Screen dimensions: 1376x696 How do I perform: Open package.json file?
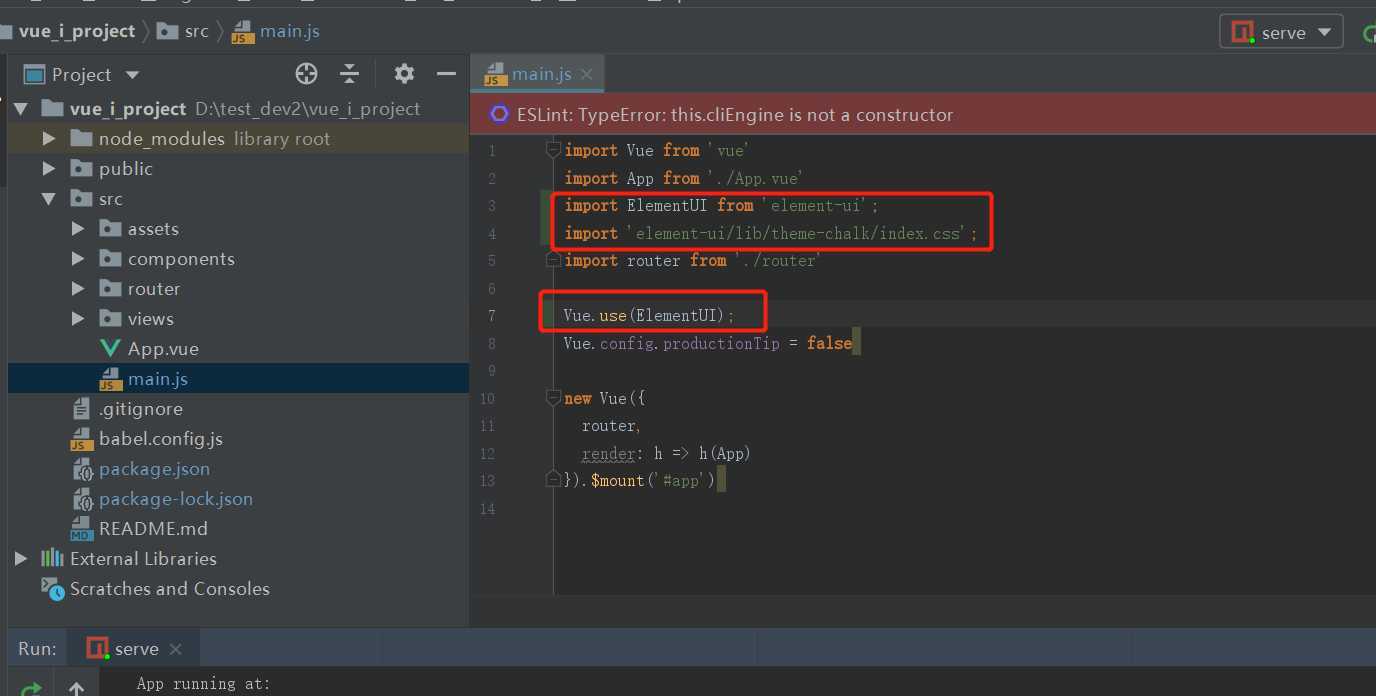154,469
